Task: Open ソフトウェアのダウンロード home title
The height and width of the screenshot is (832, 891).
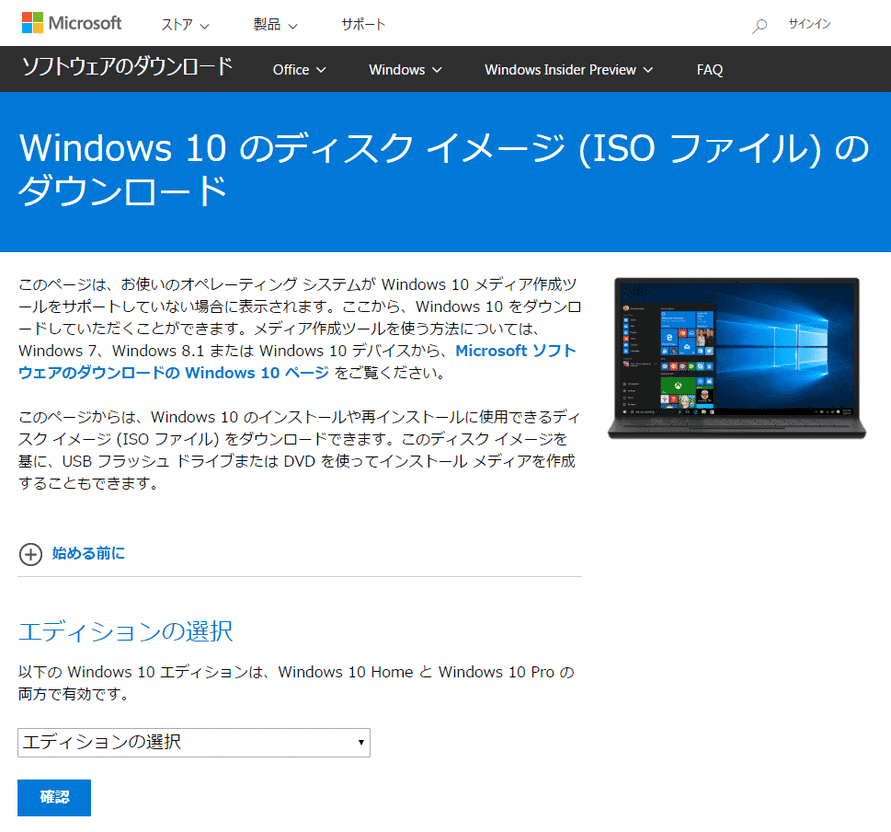Action: [x=127, y=67]
